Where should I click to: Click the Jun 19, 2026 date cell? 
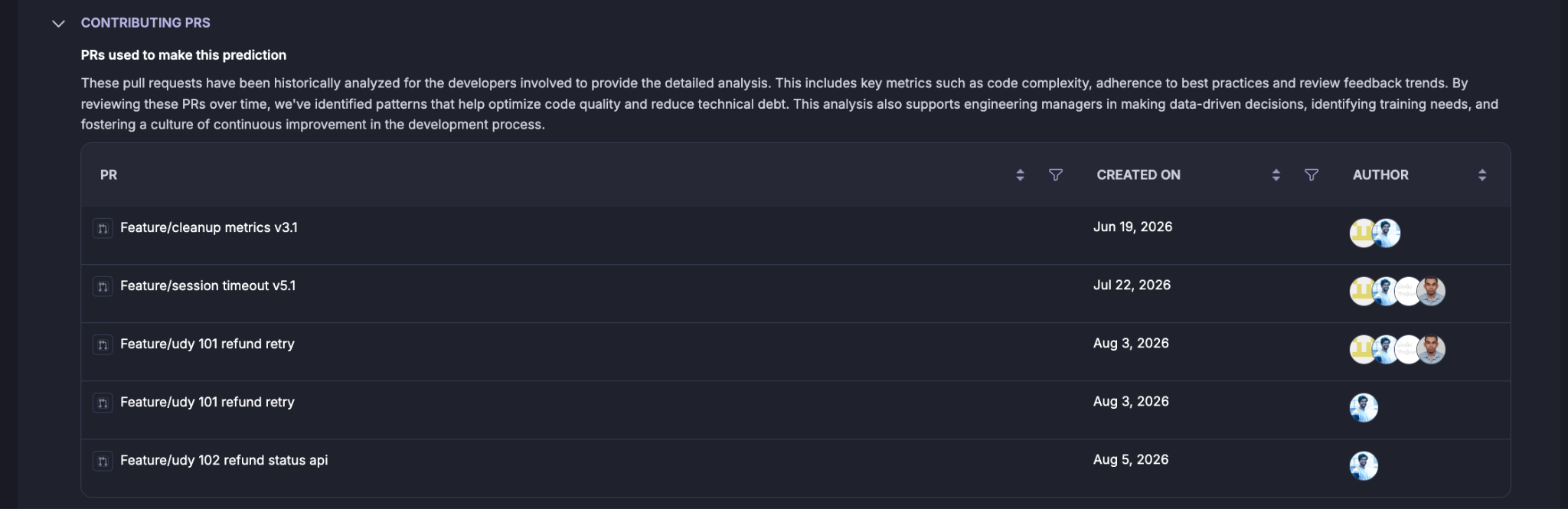[x=1132, y=227]
